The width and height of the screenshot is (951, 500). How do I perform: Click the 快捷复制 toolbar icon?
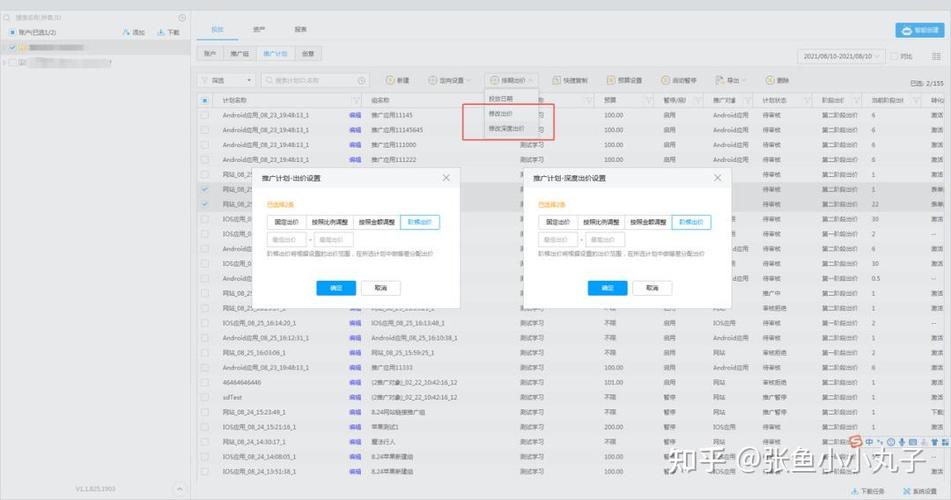(x=570, y=80)
